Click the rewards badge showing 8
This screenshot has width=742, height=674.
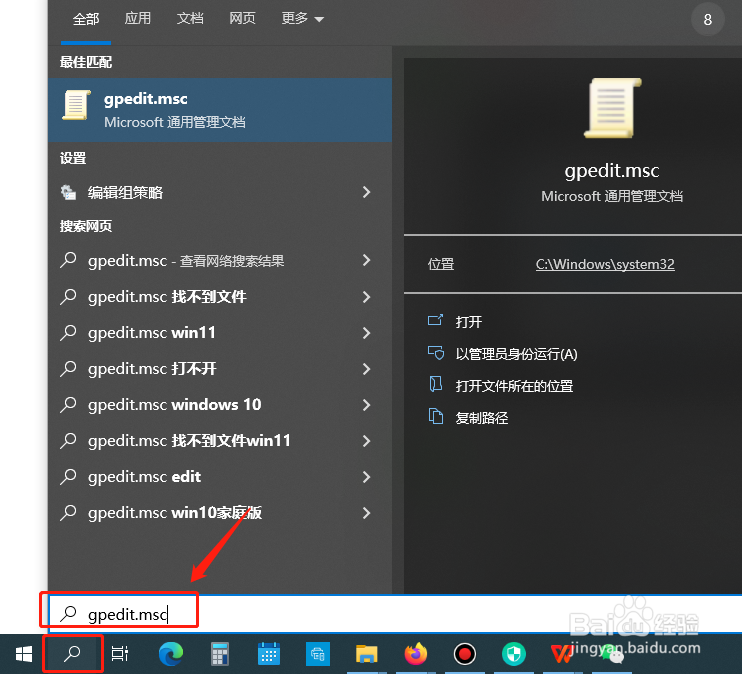pyautogui.click(x=707, y=19)
